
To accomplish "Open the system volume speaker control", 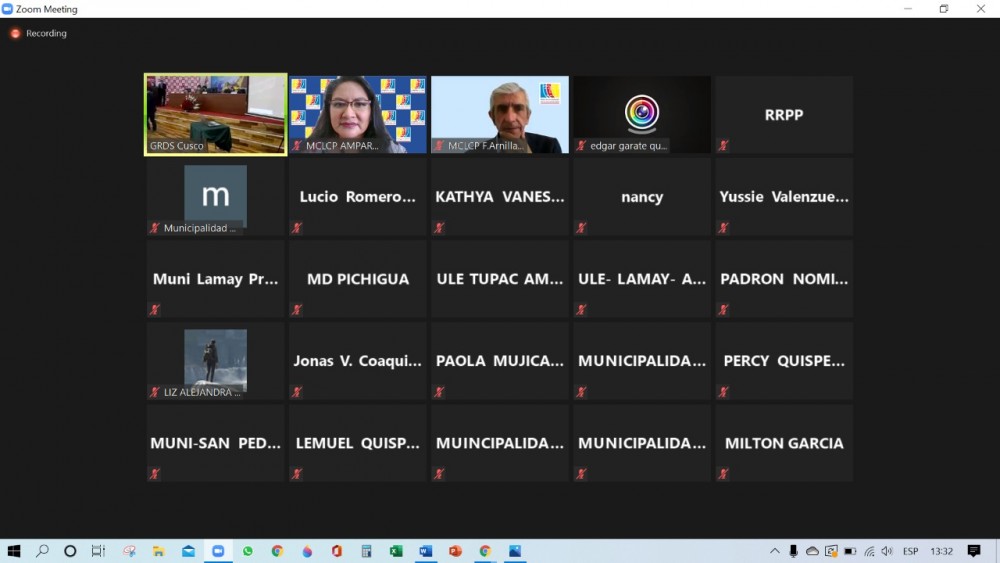I will (887, 551).
